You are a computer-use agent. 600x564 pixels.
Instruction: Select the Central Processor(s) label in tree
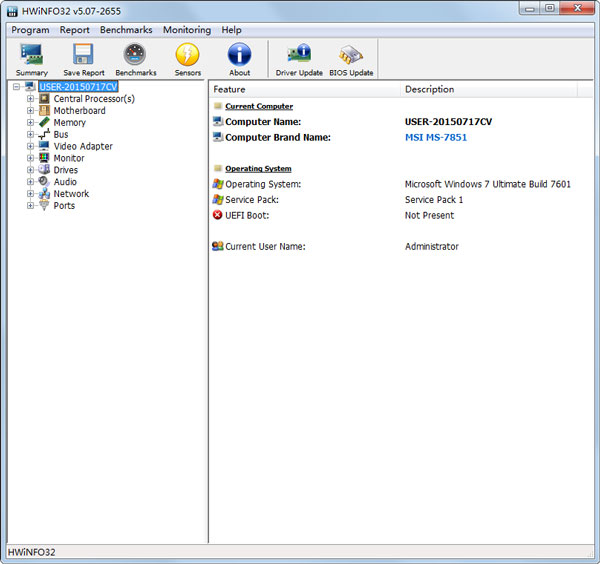[x=94, y=99]
